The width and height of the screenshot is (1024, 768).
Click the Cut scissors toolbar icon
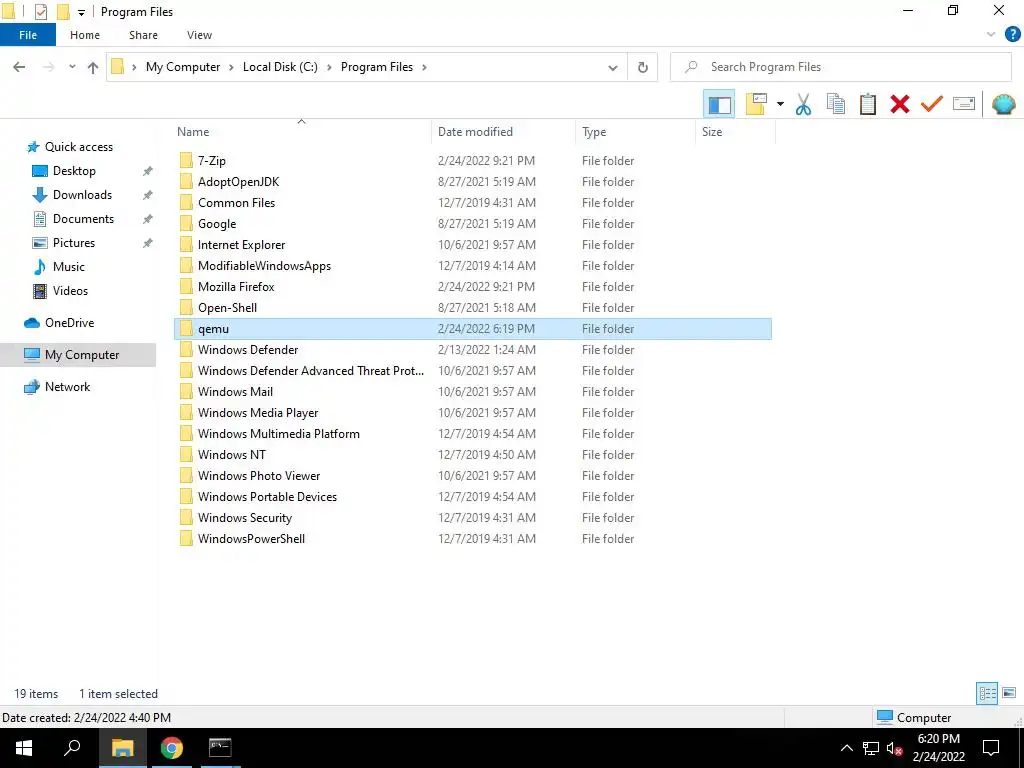[x=803, y=104]
